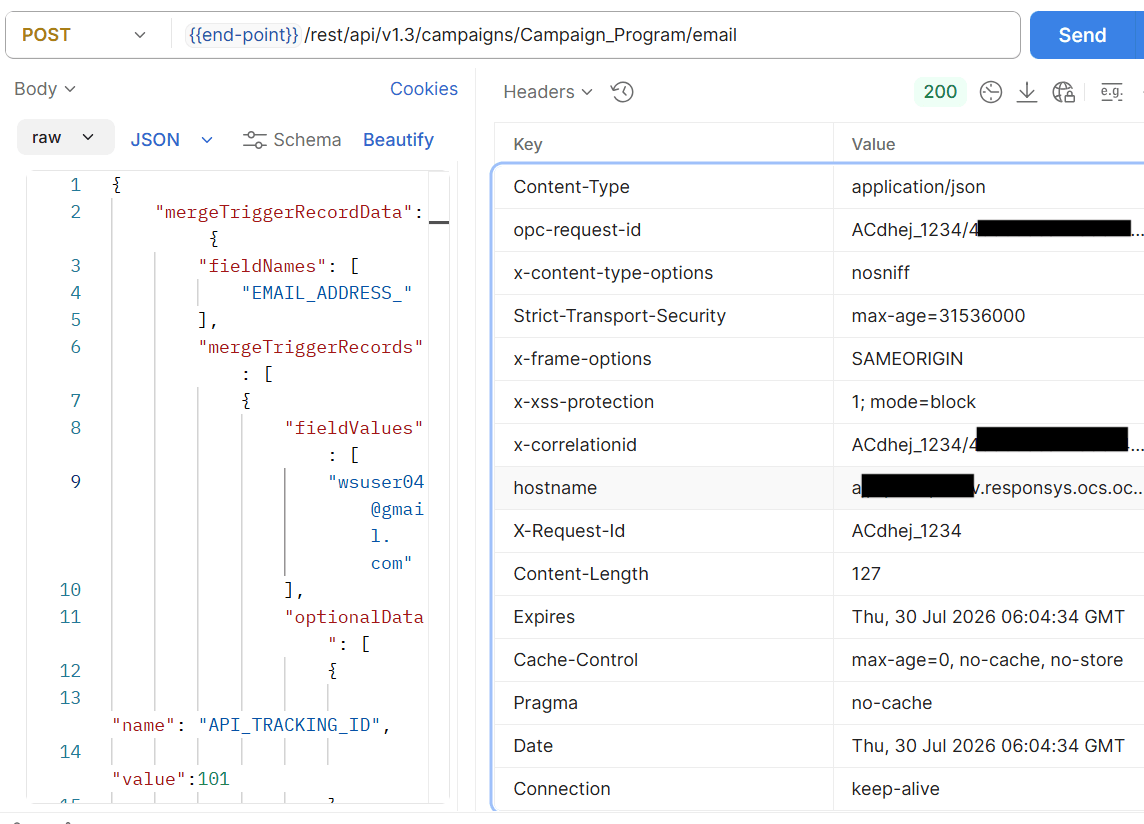Select the Content-Length key

click(x=581, y=574)
